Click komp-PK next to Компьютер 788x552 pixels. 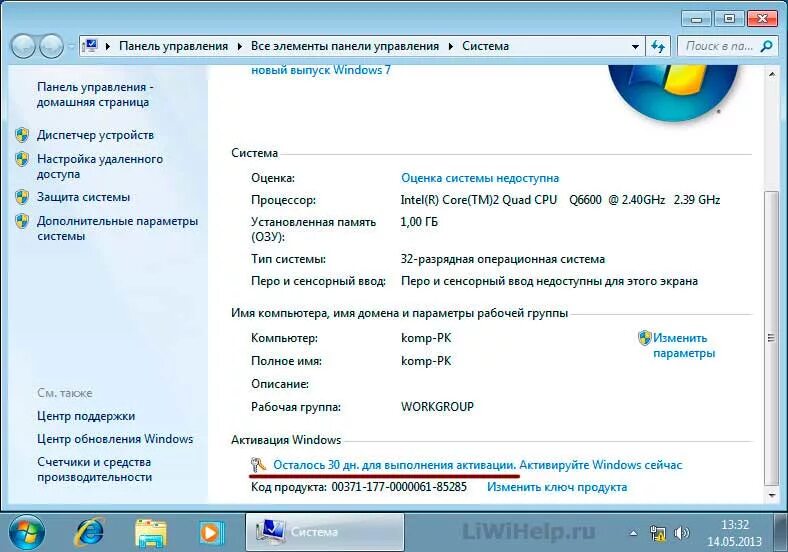[426, 338]
